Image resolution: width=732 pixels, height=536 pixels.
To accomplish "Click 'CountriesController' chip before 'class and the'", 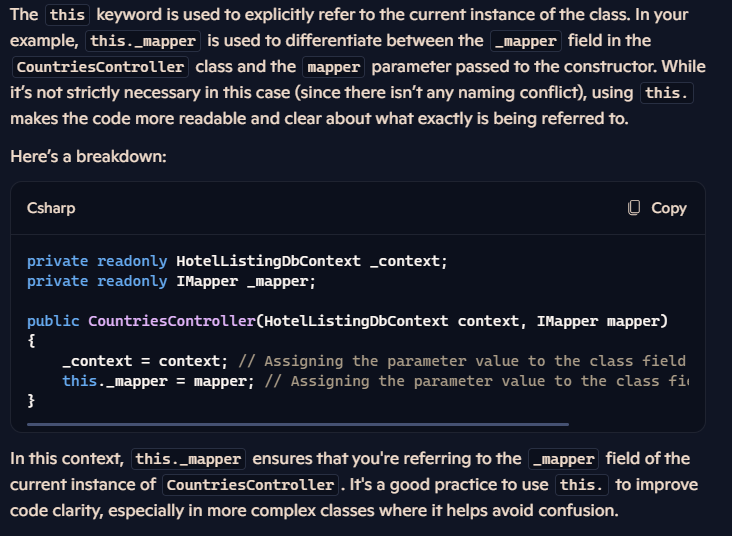I will pos(100,67).
